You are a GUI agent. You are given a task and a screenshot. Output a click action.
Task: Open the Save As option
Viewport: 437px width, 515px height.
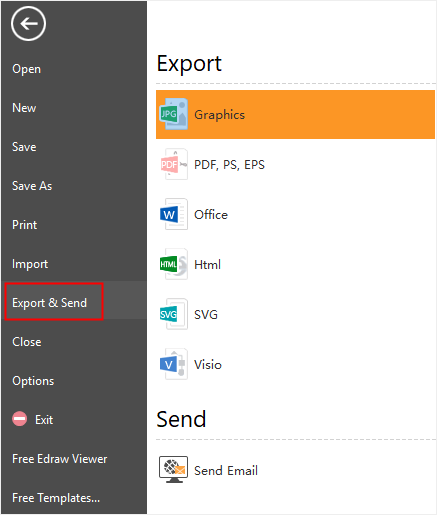tap(32, 186)
